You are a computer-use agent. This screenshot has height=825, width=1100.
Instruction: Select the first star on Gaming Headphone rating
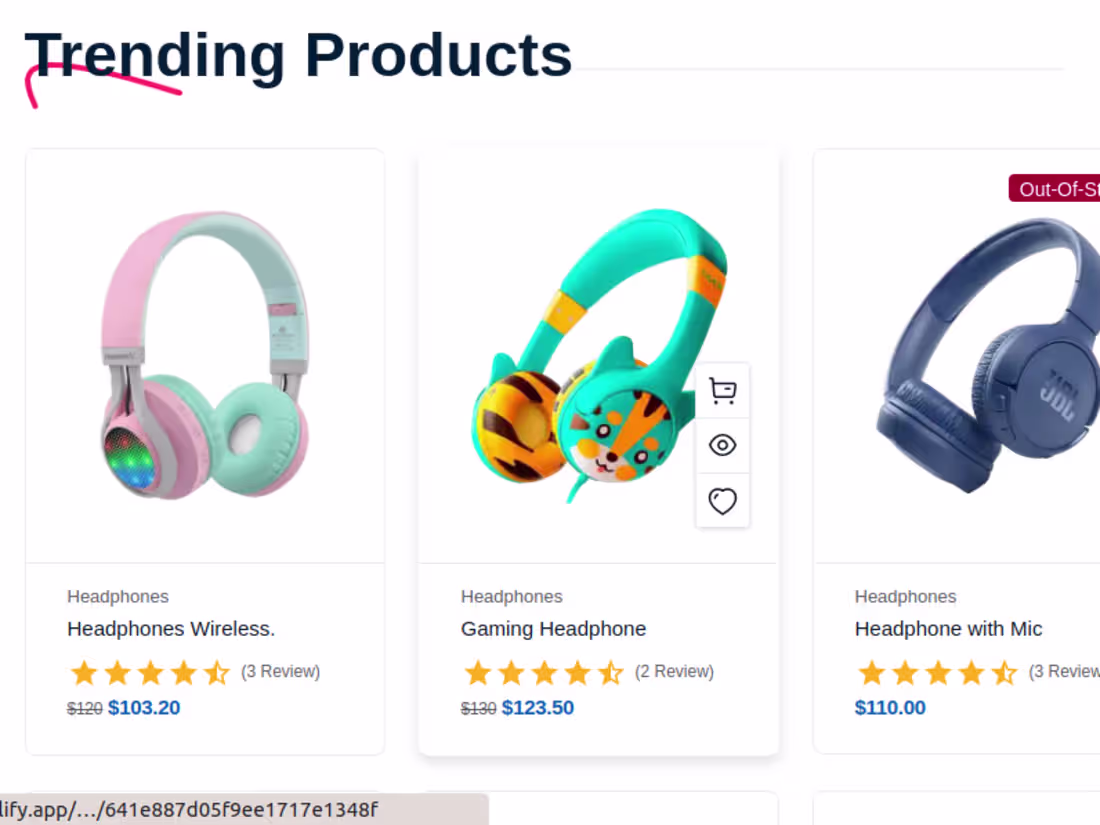(476, 672)
